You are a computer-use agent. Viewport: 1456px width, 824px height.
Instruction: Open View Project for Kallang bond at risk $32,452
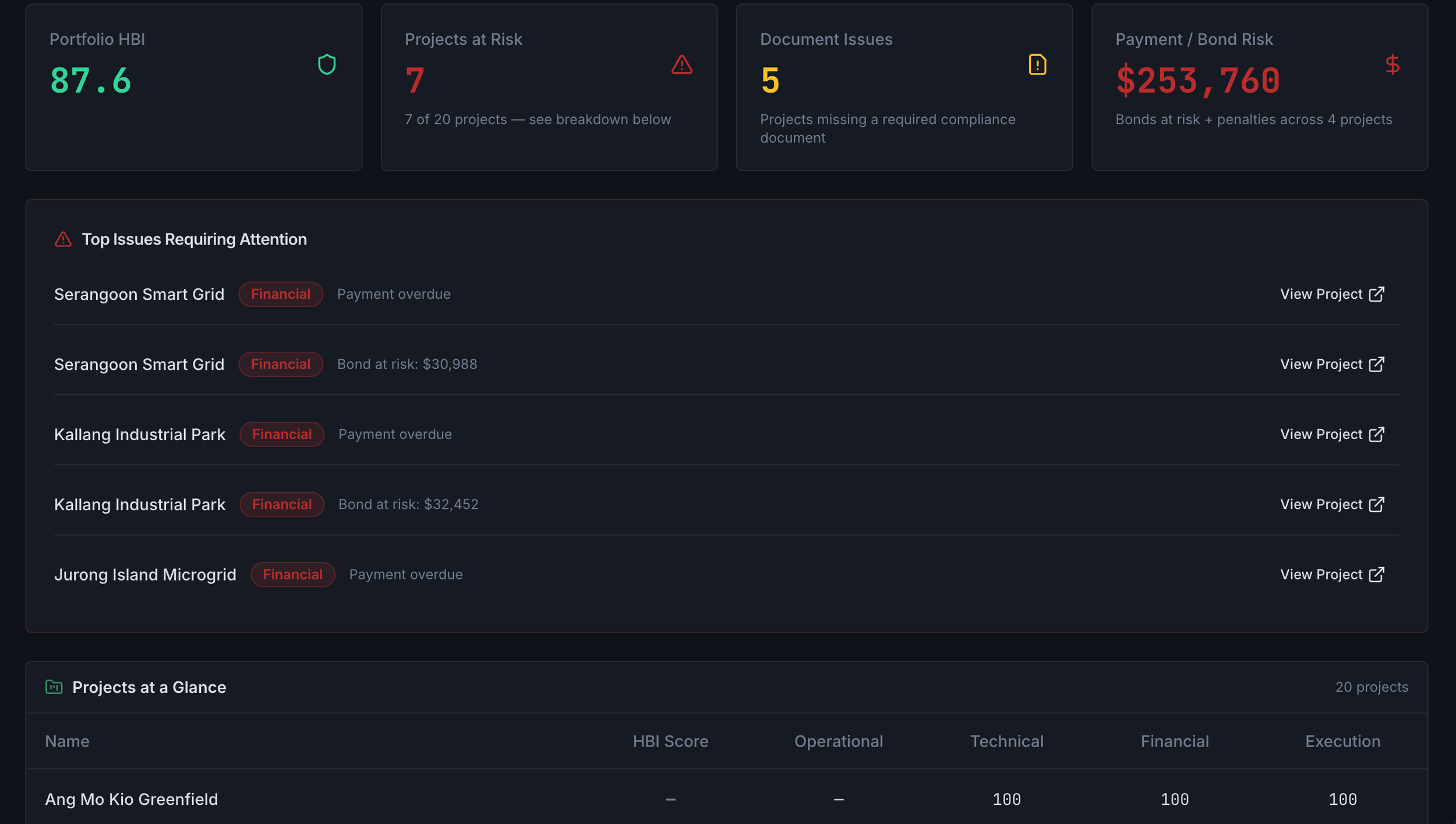pos(1332,504)
